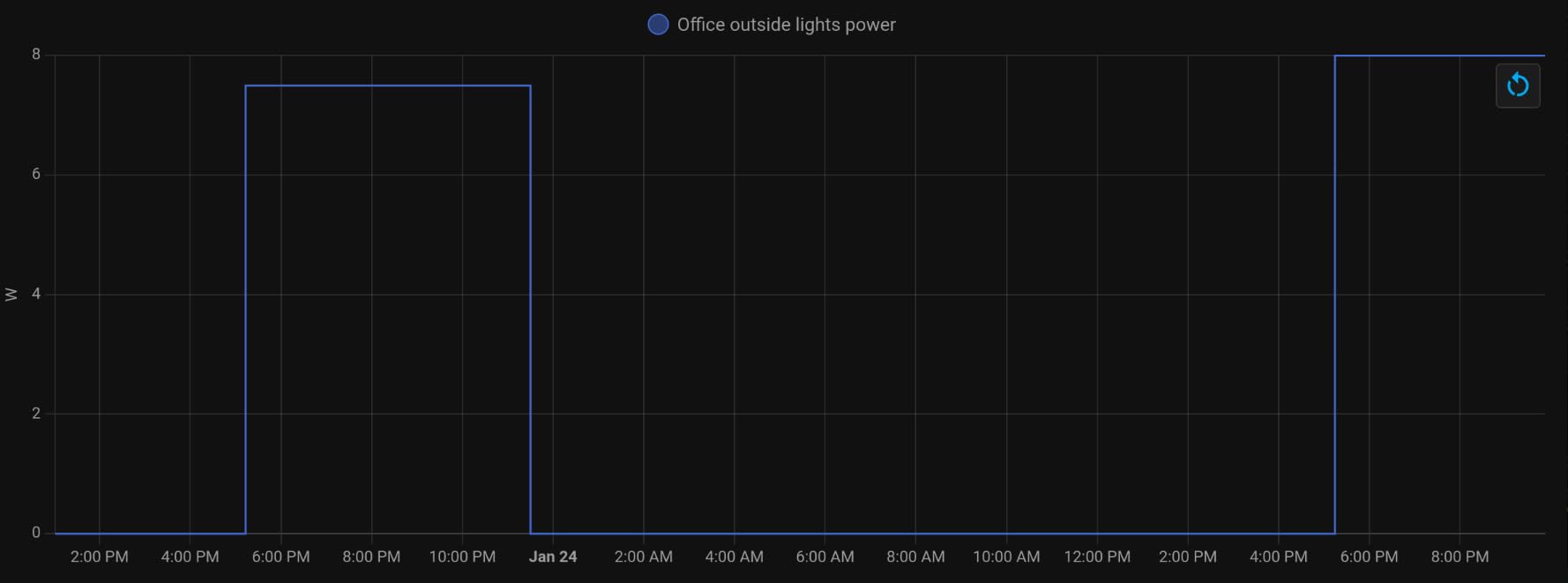Click the y-axis value 8 label
This screenshot has width=1568, height=583.
pyautogui.click(x=36, y=55)
